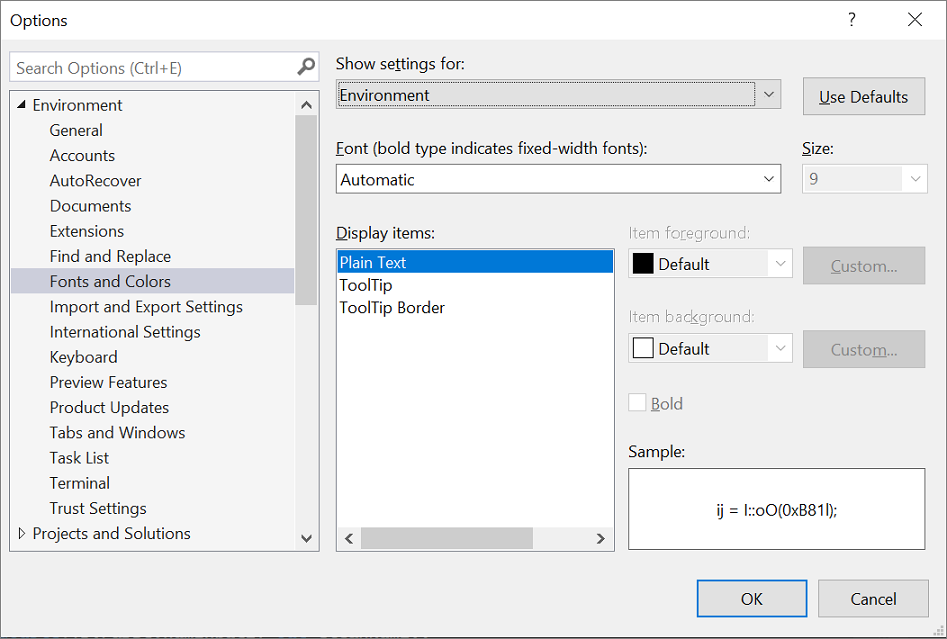Open the Show settings for dropdown
The image size is (947, 639).
(769, 93)
